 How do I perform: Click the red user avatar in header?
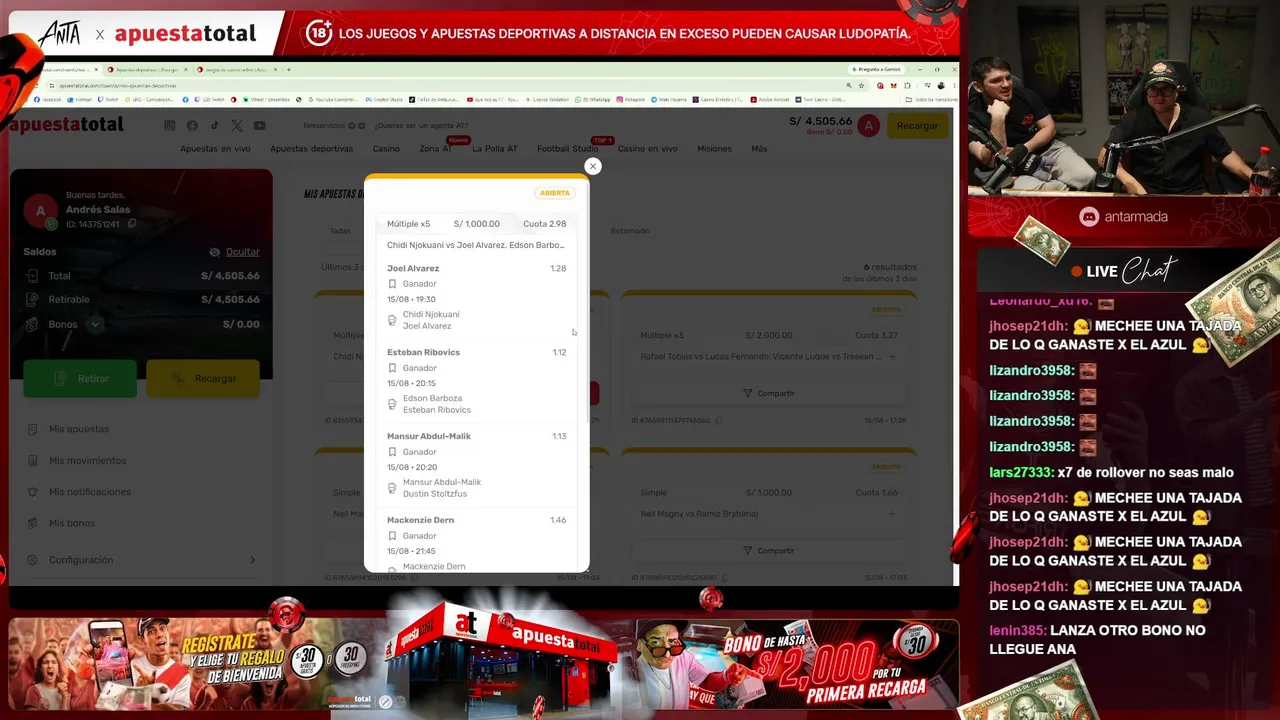(869, 125)
